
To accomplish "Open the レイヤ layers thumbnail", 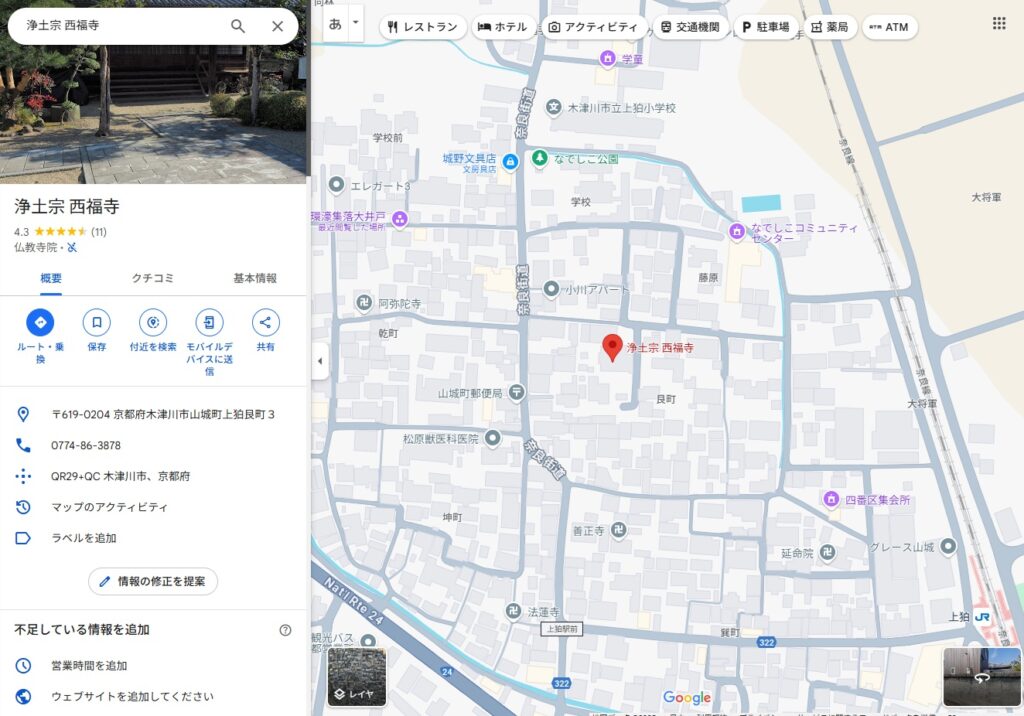I will click(x=357, y=677).
